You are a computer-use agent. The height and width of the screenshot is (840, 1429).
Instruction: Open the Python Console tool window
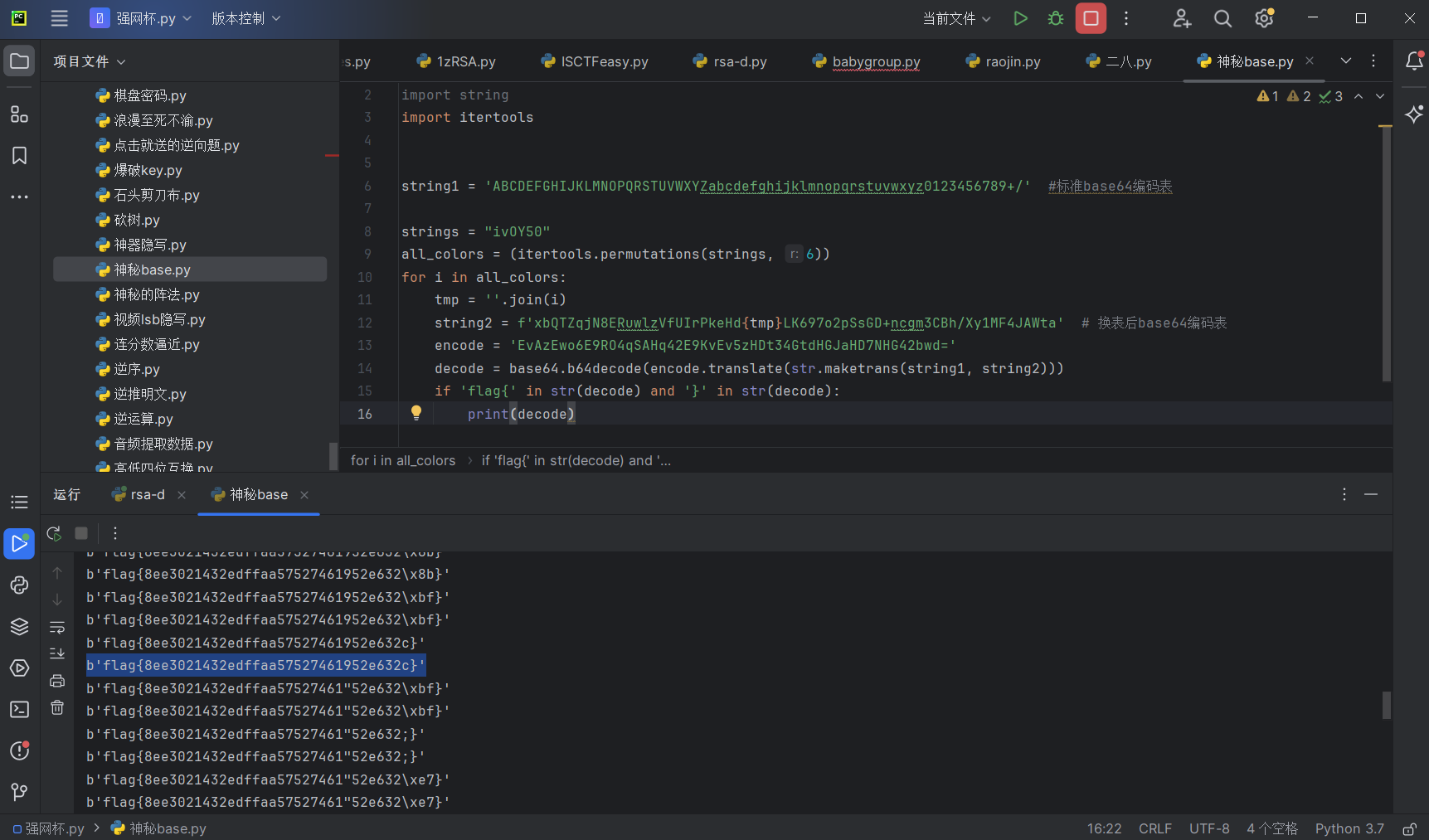click(19, 585)
